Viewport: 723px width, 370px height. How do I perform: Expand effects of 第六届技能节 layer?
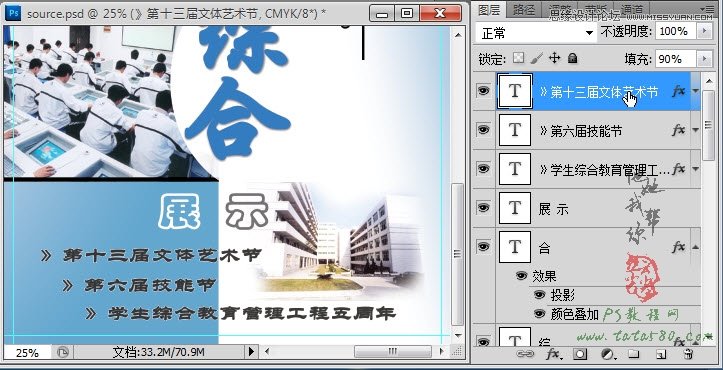pos(695,131)
